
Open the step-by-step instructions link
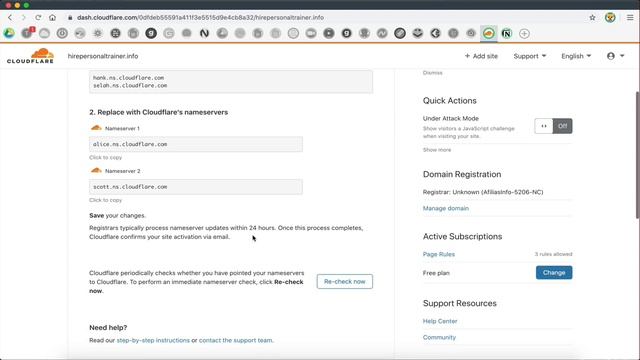click(x=153, y=340)
